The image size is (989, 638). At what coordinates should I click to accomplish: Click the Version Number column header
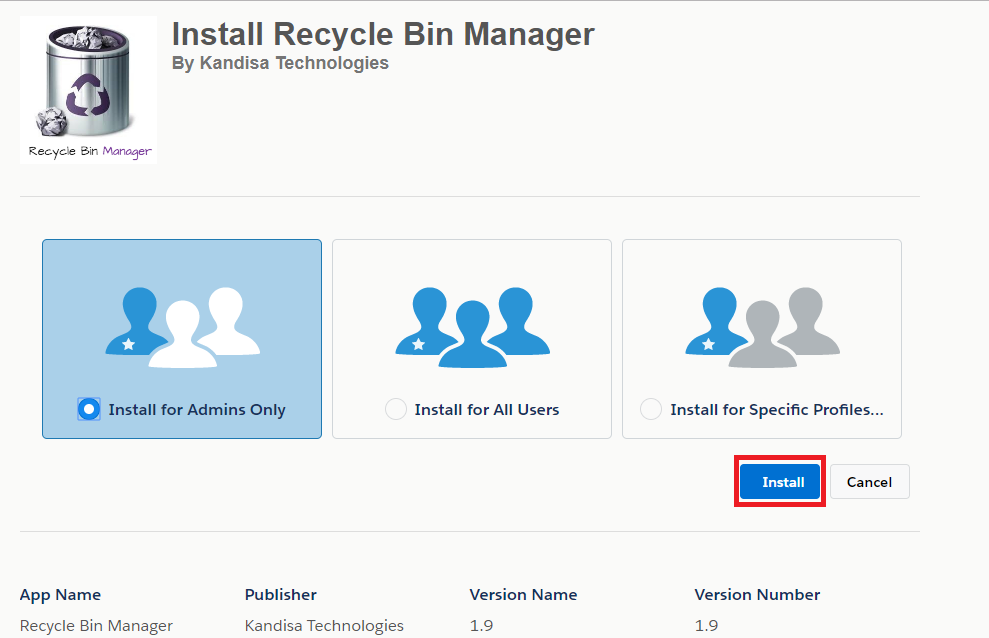pos(757,594)
